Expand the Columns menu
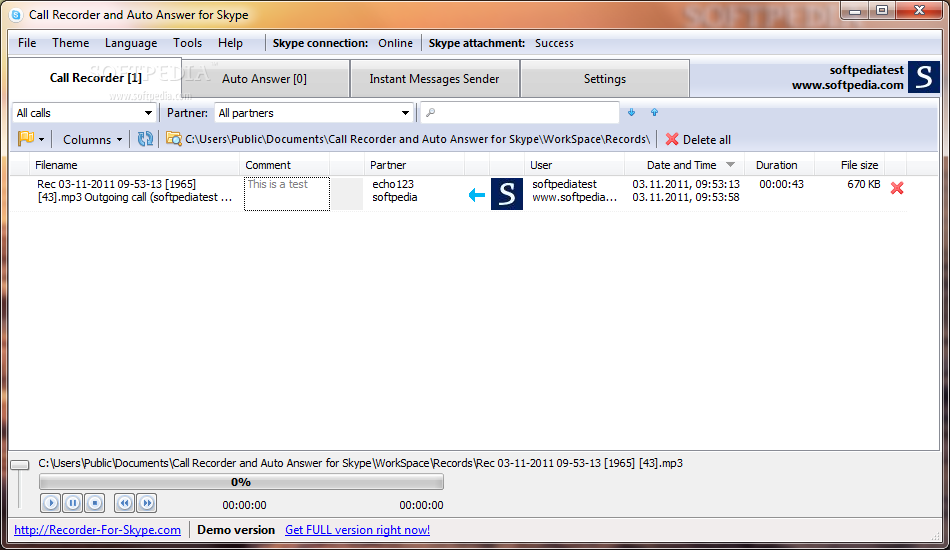The width and height of the screenshot is (950, 550). coord(92,139)
